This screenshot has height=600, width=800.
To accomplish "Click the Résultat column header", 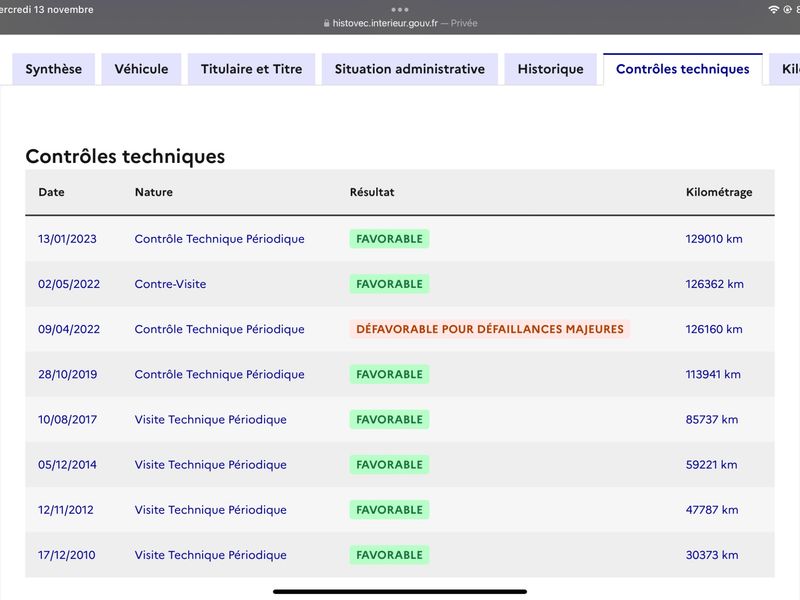I will tap(372, 192).
